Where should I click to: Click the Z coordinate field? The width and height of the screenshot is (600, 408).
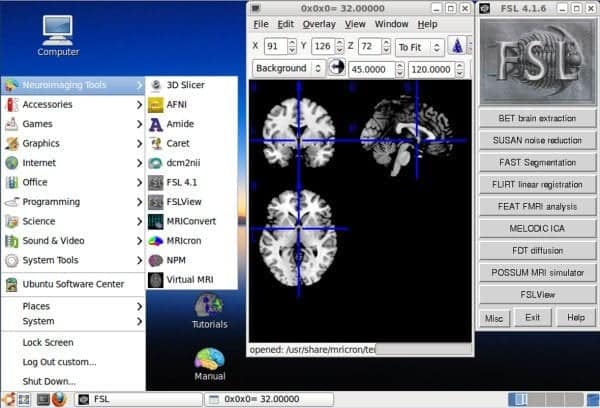point(370,46)
